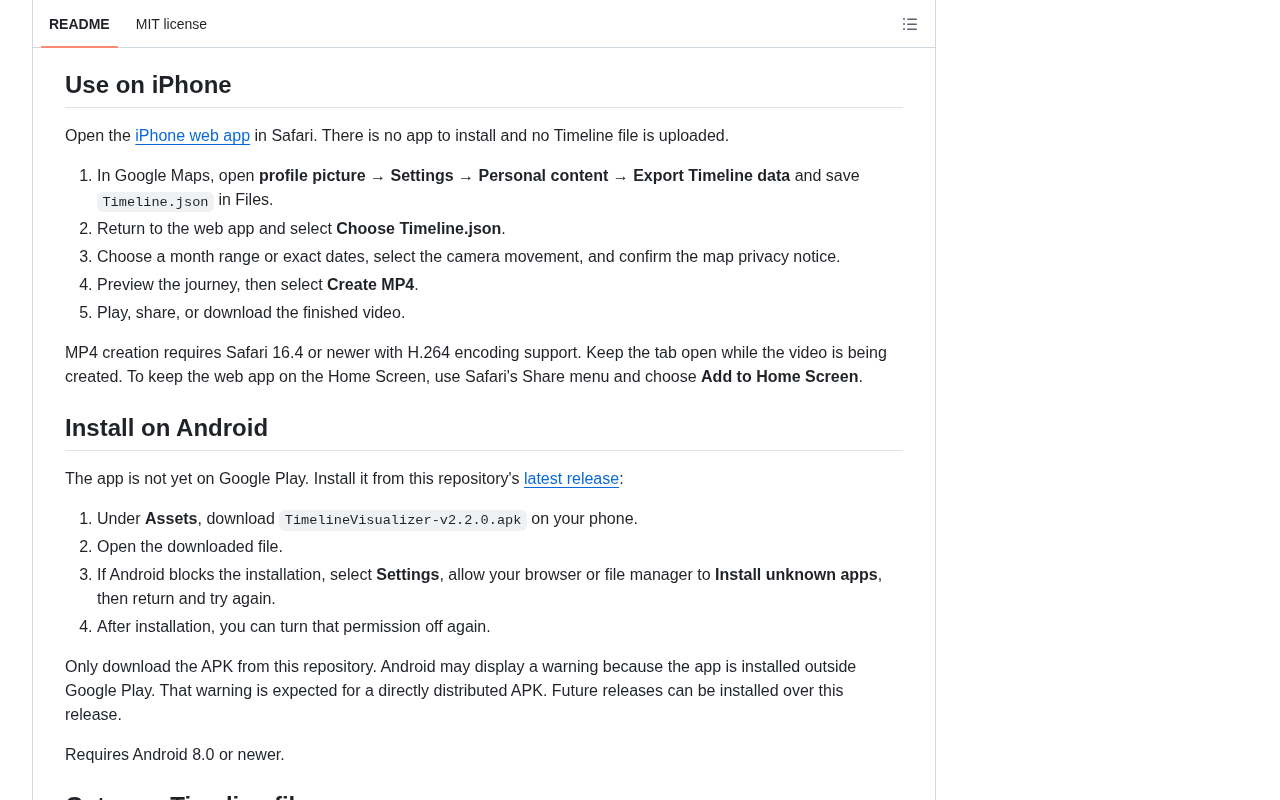Click the bold 'Choose Timeline.json' text
Screen dimensions: 1280x800
pyautogui.click(x=419, y=228)
